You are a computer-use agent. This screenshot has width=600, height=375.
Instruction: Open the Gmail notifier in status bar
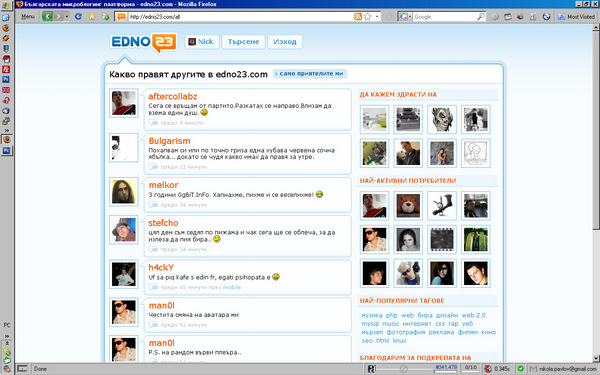click(563, 369)
